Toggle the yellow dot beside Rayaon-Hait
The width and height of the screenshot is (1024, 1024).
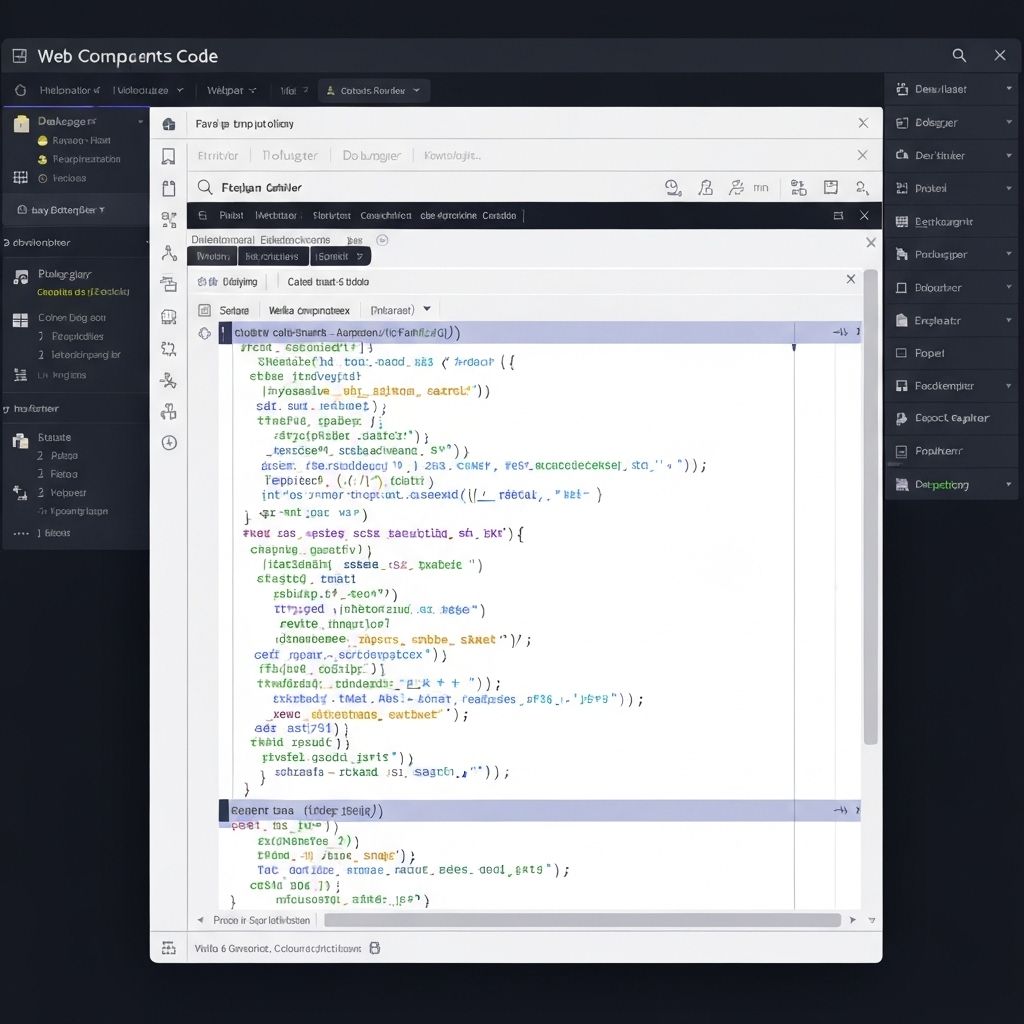43,141
